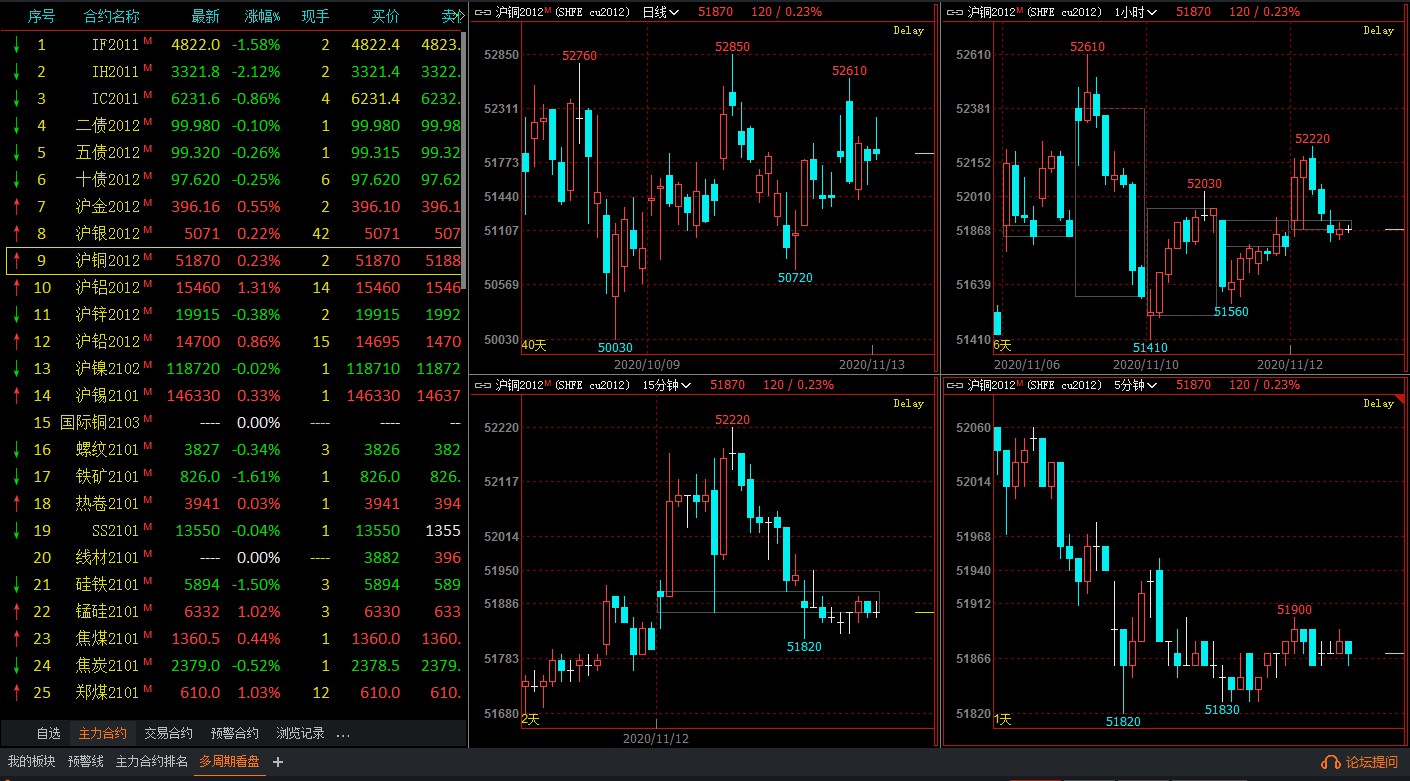The height and width of the screenshot is (781, 1410).
Task: Show more watchlist tabs via the ellipsis
Action: pos(343,733)
